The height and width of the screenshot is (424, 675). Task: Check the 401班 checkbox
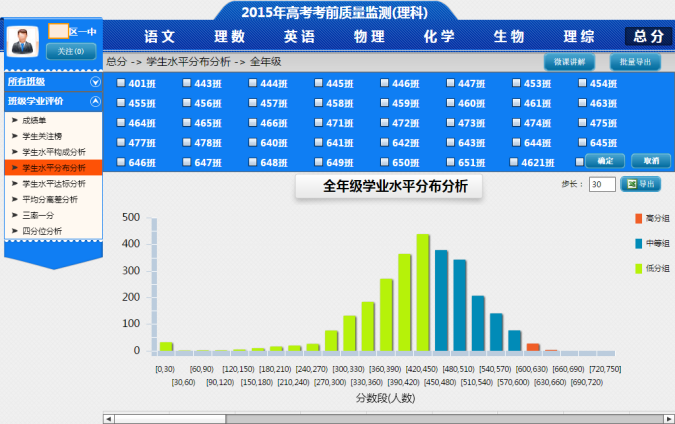tap(121, 83)
